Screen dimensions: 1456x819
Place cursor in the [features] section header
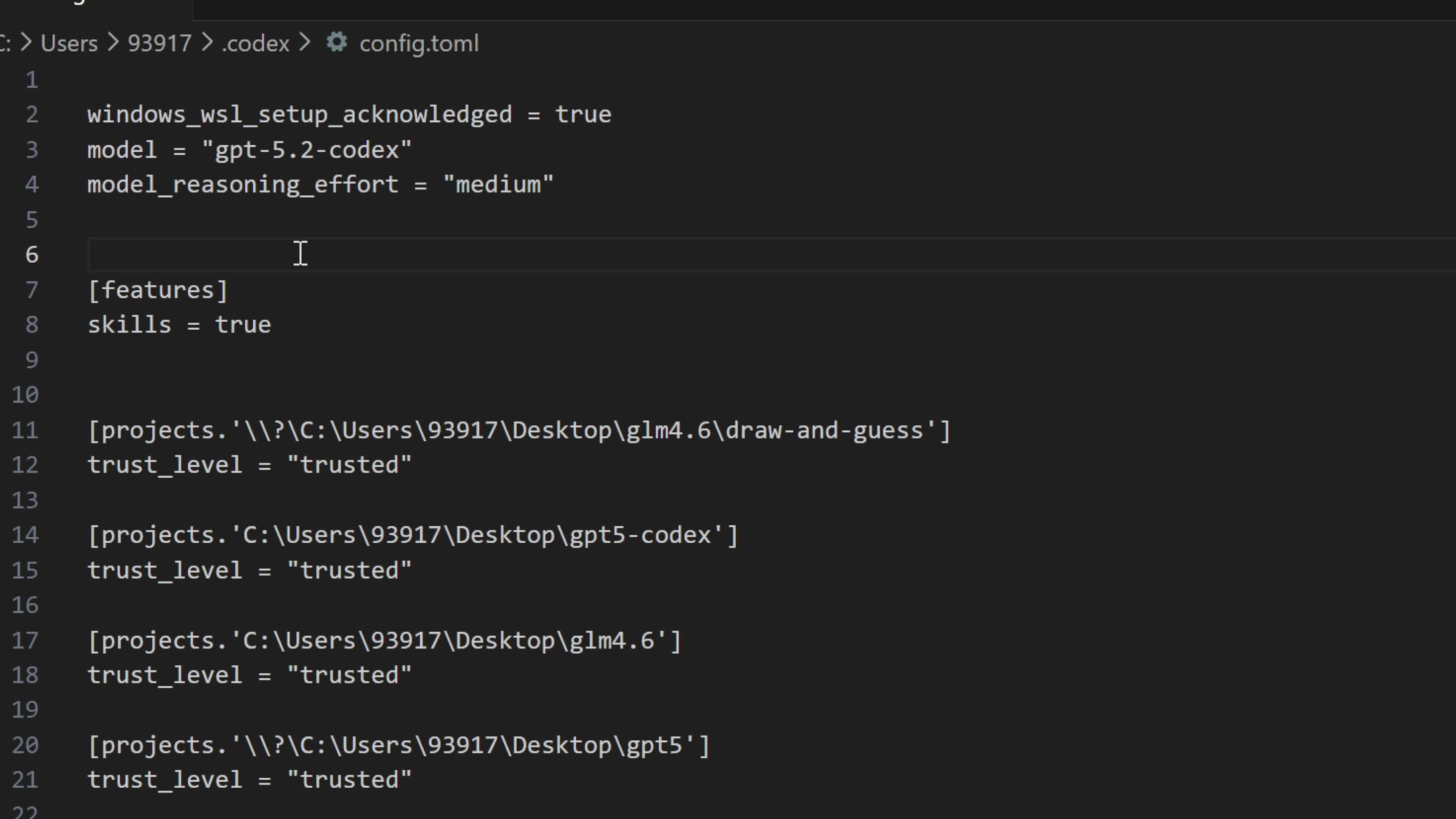(158, 290)
